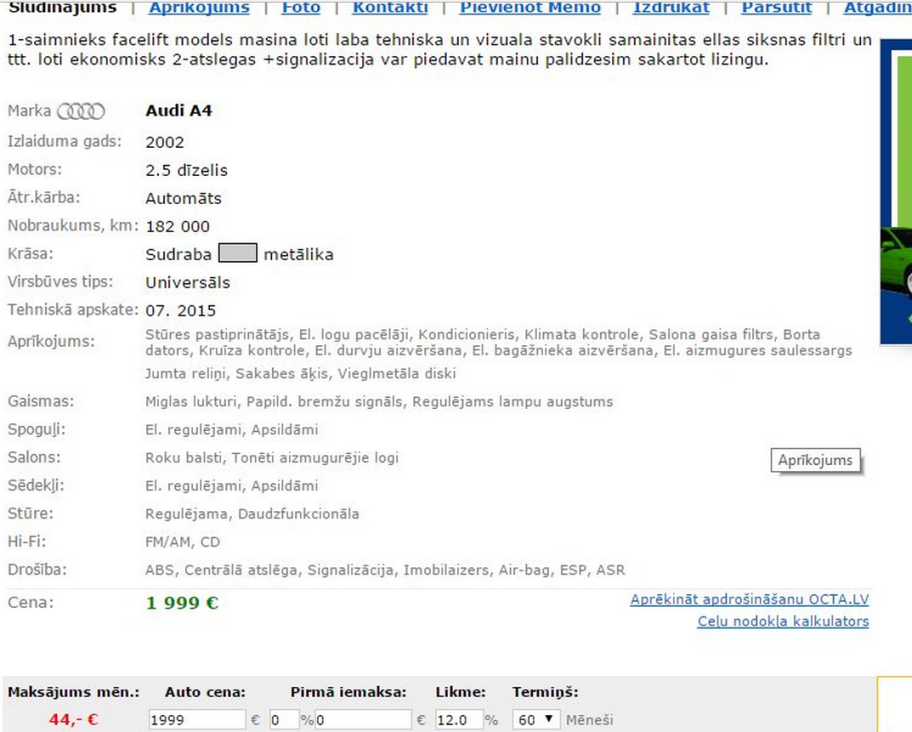Image resolution: width=912 pixels, height=732 pixels.
Task: Click the 'Audi A4' model text
Action: click(179, 110)
